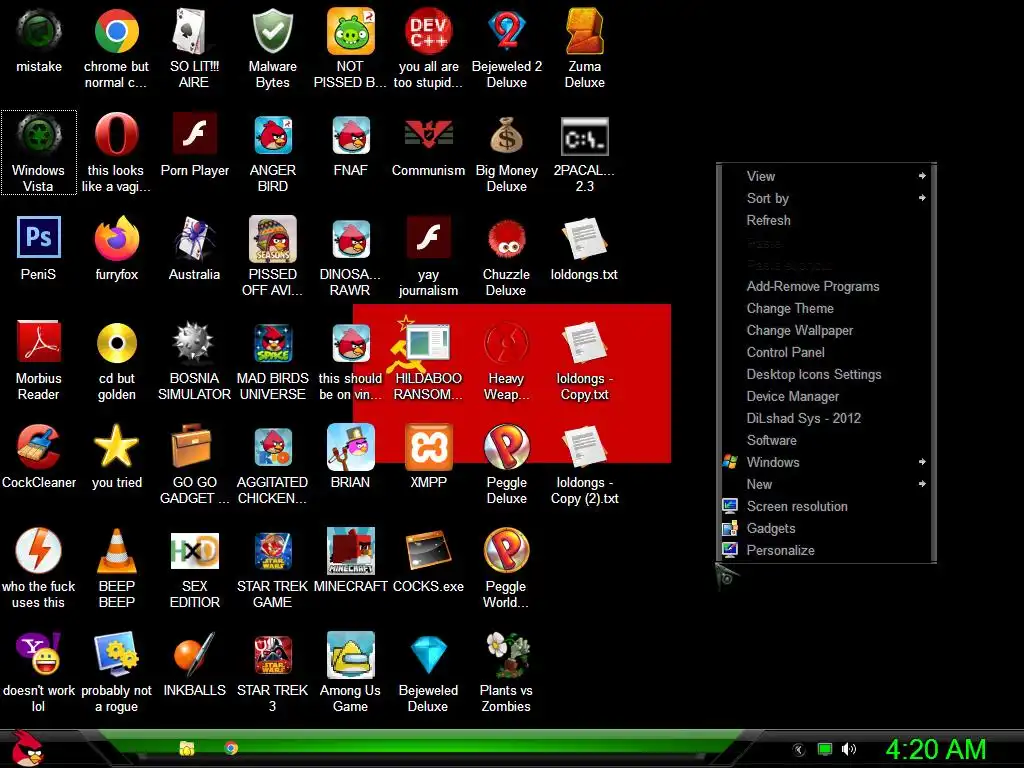Open Bejeweled 2 Deluxe desktop icon
Screen dimensions: 1024x768
click(x=506, y=31)
